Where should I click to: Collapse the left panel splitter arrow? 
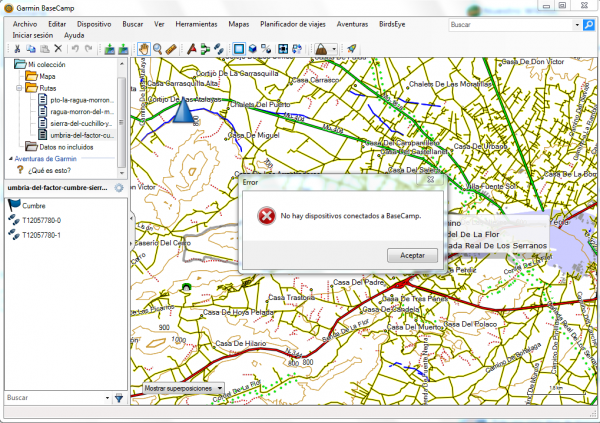pos(132,219)
